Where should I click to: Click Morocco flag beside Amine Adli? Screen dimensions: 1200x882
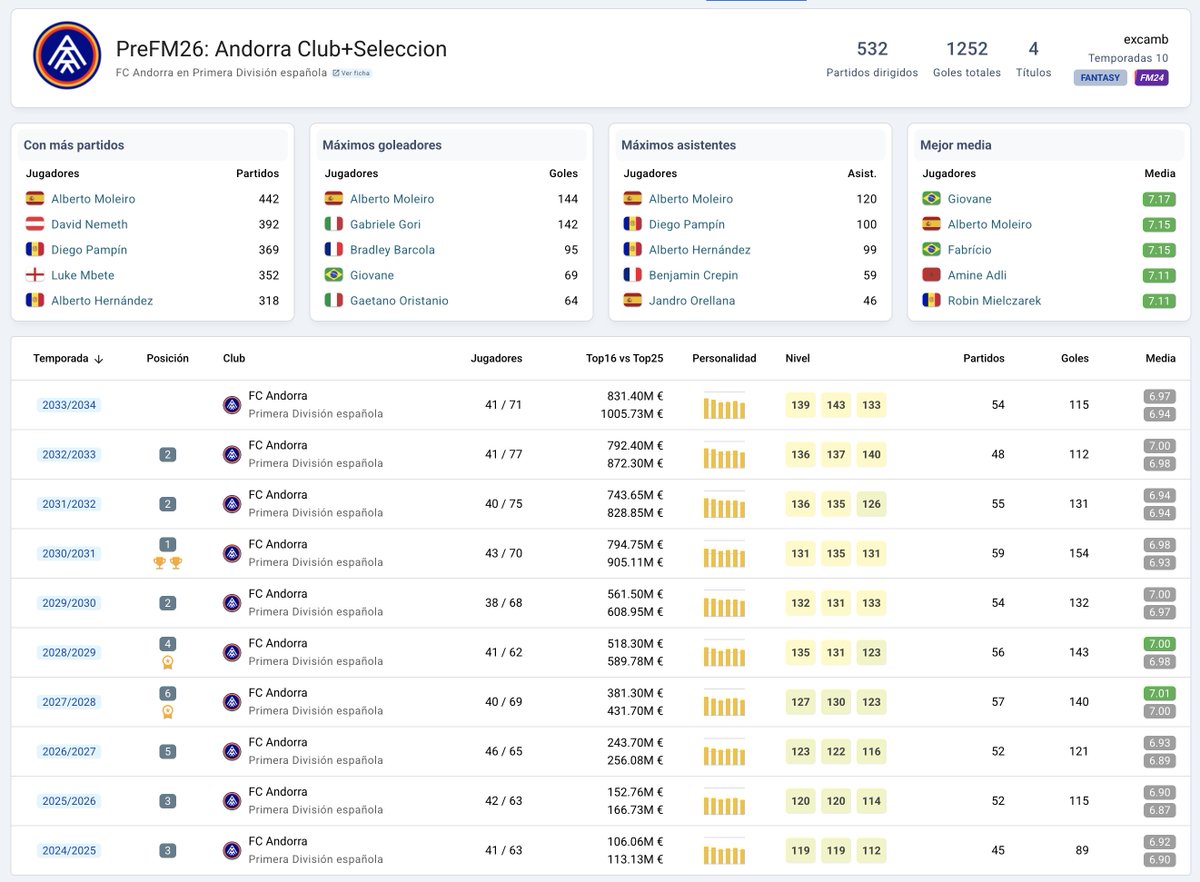point(932,275)
